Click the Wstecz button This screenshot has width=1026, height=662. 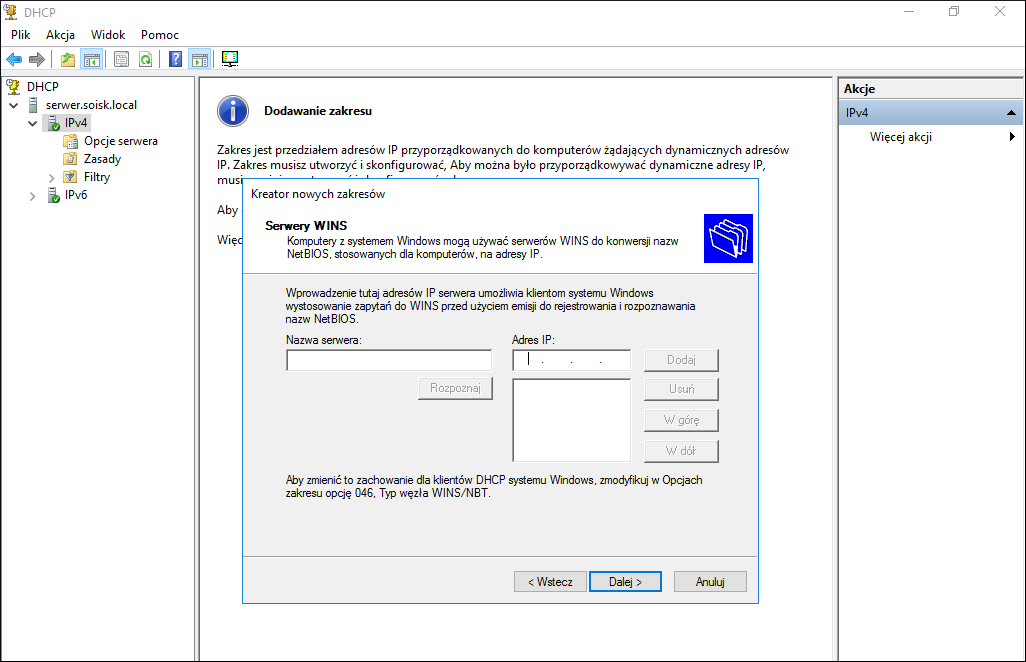[x=550, y=582]
